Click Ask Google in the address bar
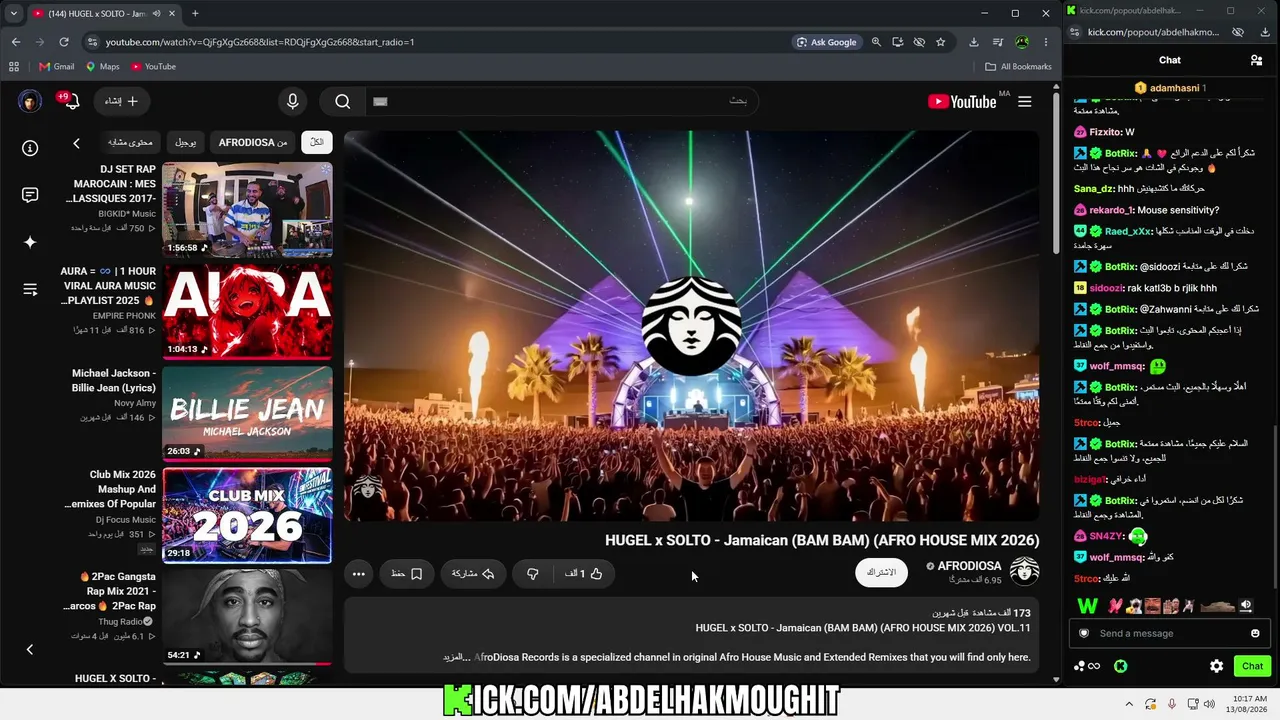This screenshot has height=720, width=1280. pos(827,42)
